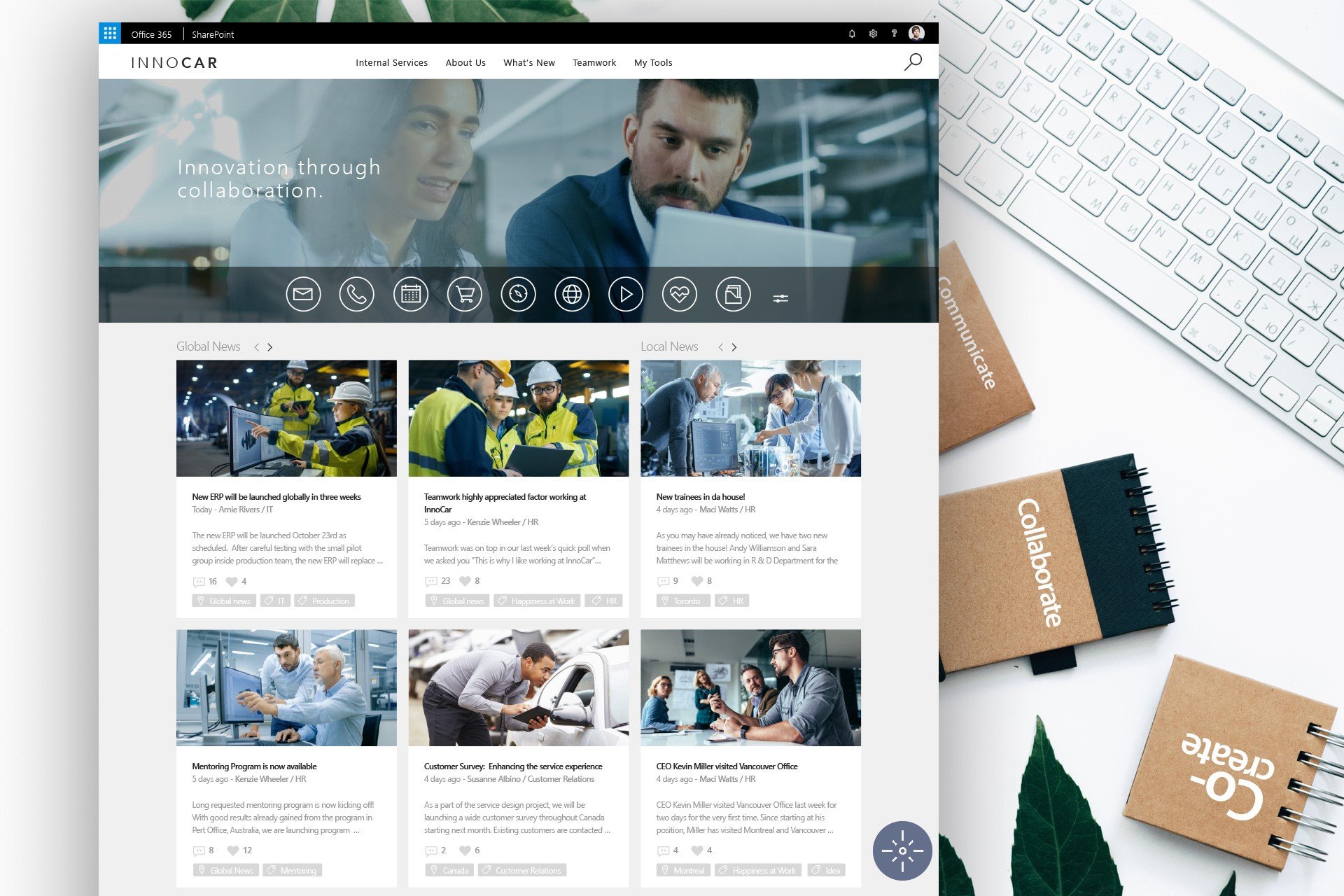Image resolution: width=1344 pixels, height=896 pixels.
Task: Click the globe/world icon in toolbar
Action: coord(570,294)
